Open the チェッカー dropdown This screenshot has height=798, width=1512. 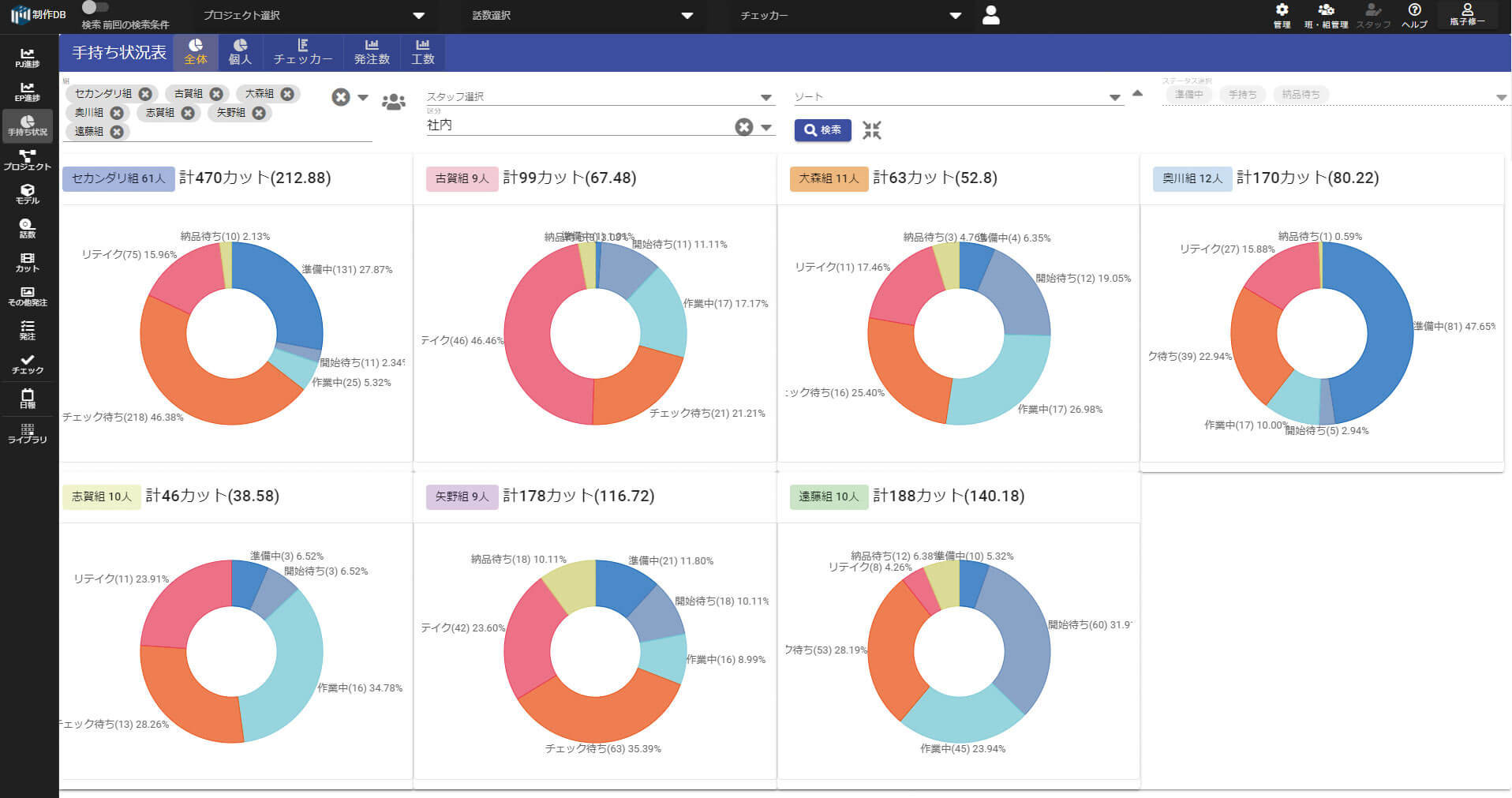(x=851, y=15)
